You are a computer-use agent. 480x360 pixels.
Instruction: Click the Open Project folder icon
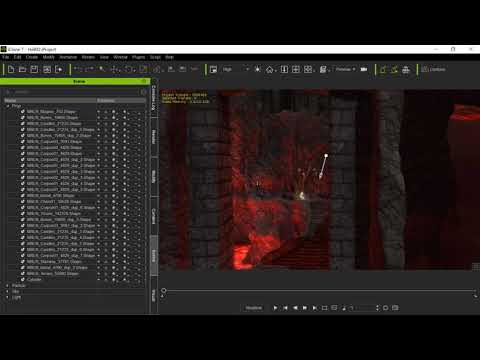coord(22,69)
